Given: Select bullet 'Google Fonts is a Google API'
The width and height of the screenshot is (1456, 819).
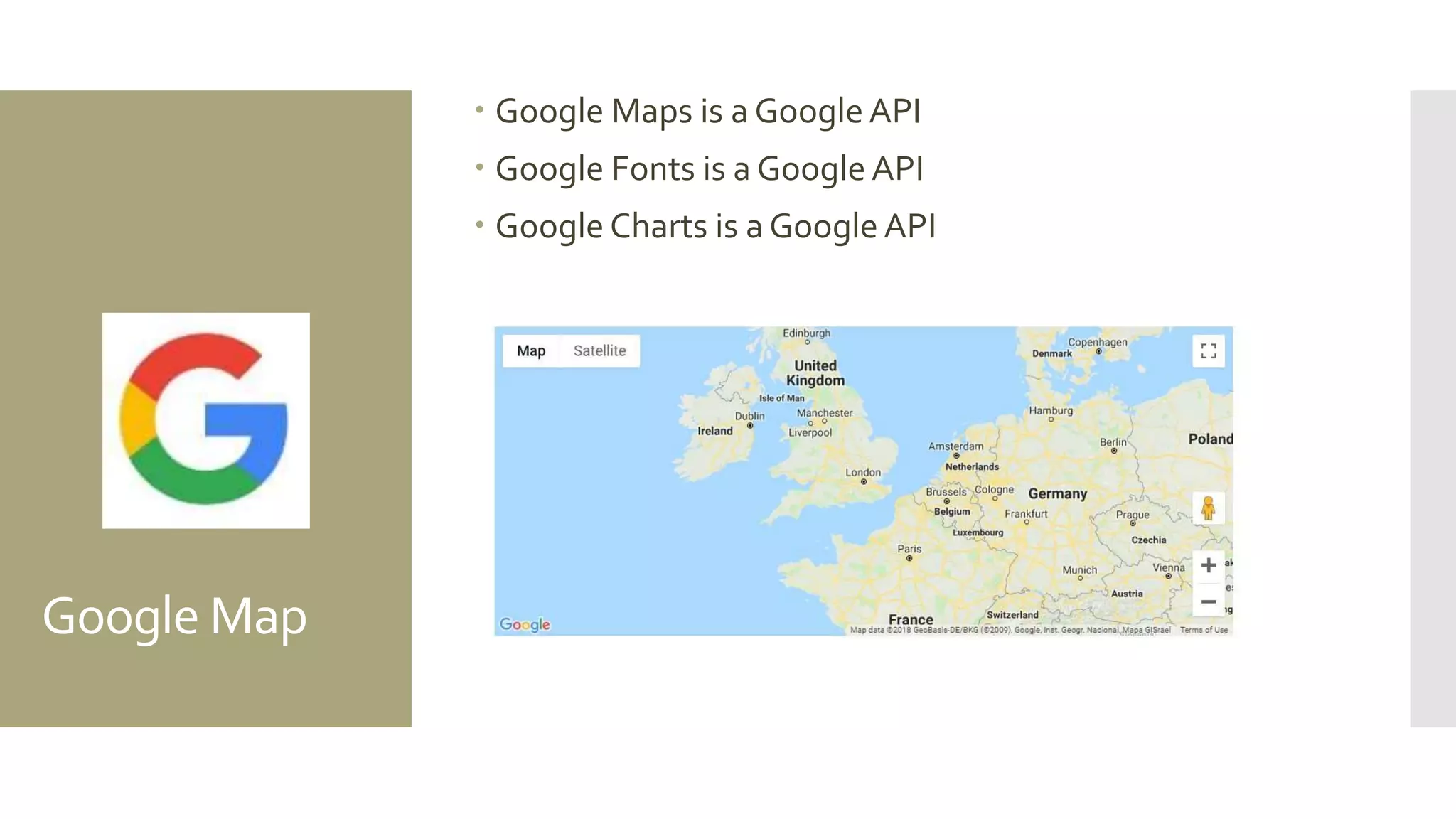Looking at the screenshot, I should pyautogui.click(x=709, y=169).
